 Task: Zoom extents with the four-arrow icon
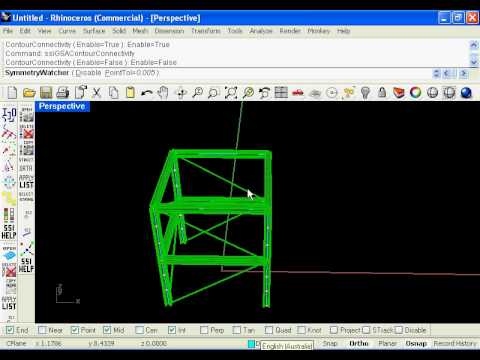(231, 92)
